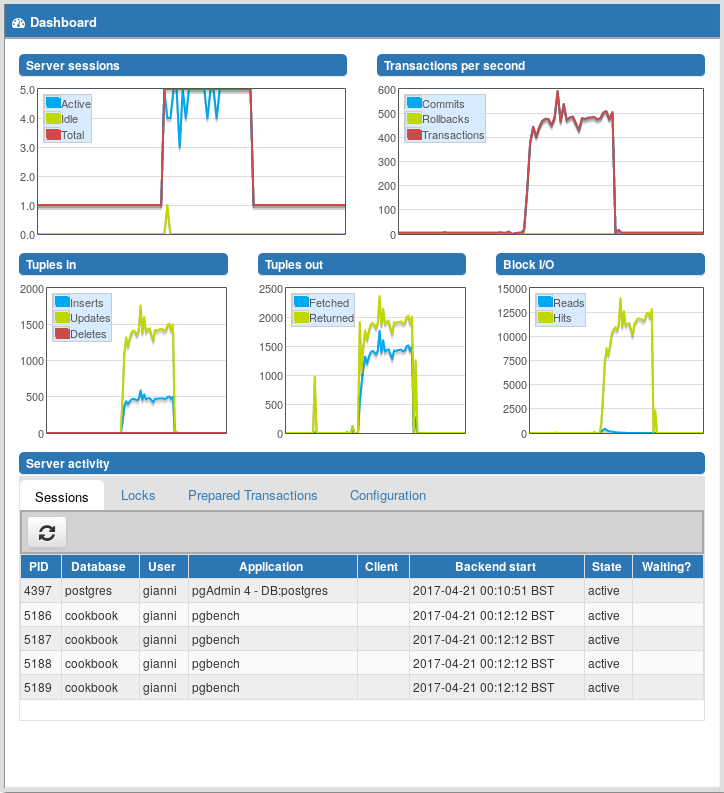Switch to the Locks tab
This screenshot has width=724, height=793.
tap(138, 496)
